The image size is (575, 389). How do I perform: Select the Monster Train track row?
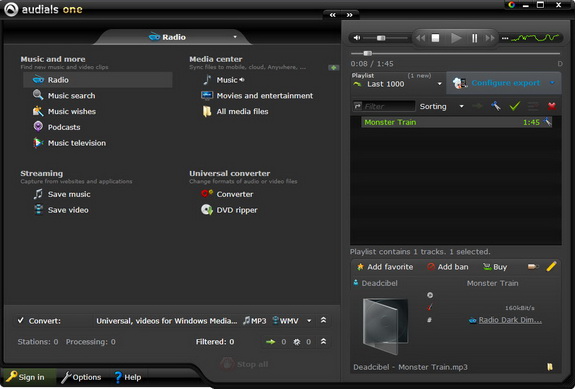[456, 122]
